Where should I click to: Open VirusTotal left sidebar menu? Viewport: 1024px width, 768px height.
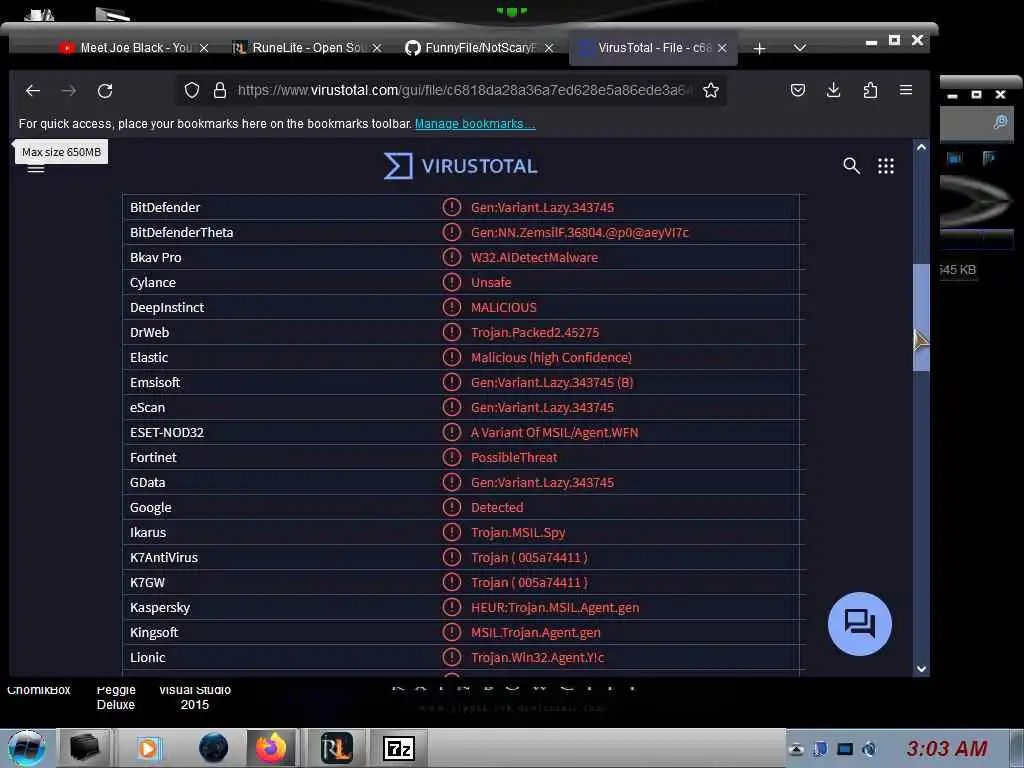[x=36, y=168]
